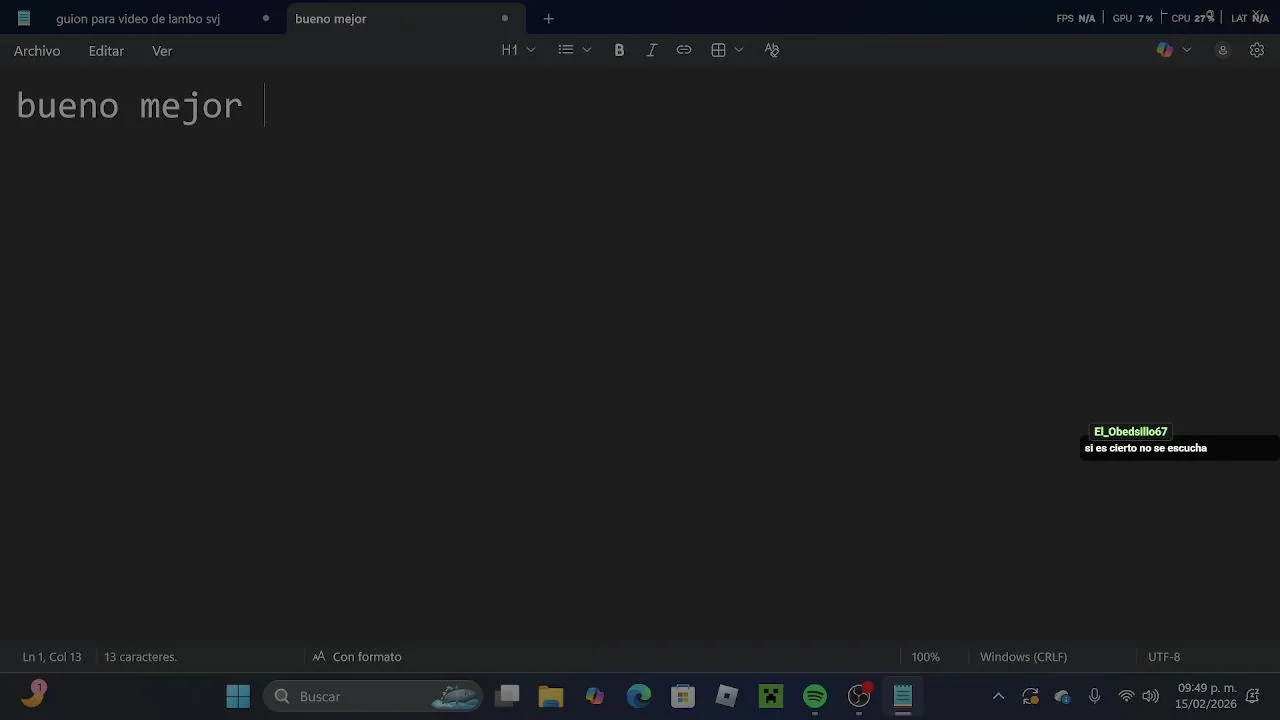The width and height of the screenshot is (1280, 720).
Task: Click the El_Obedsillo67 chat username
Action: coord(1130,432)
